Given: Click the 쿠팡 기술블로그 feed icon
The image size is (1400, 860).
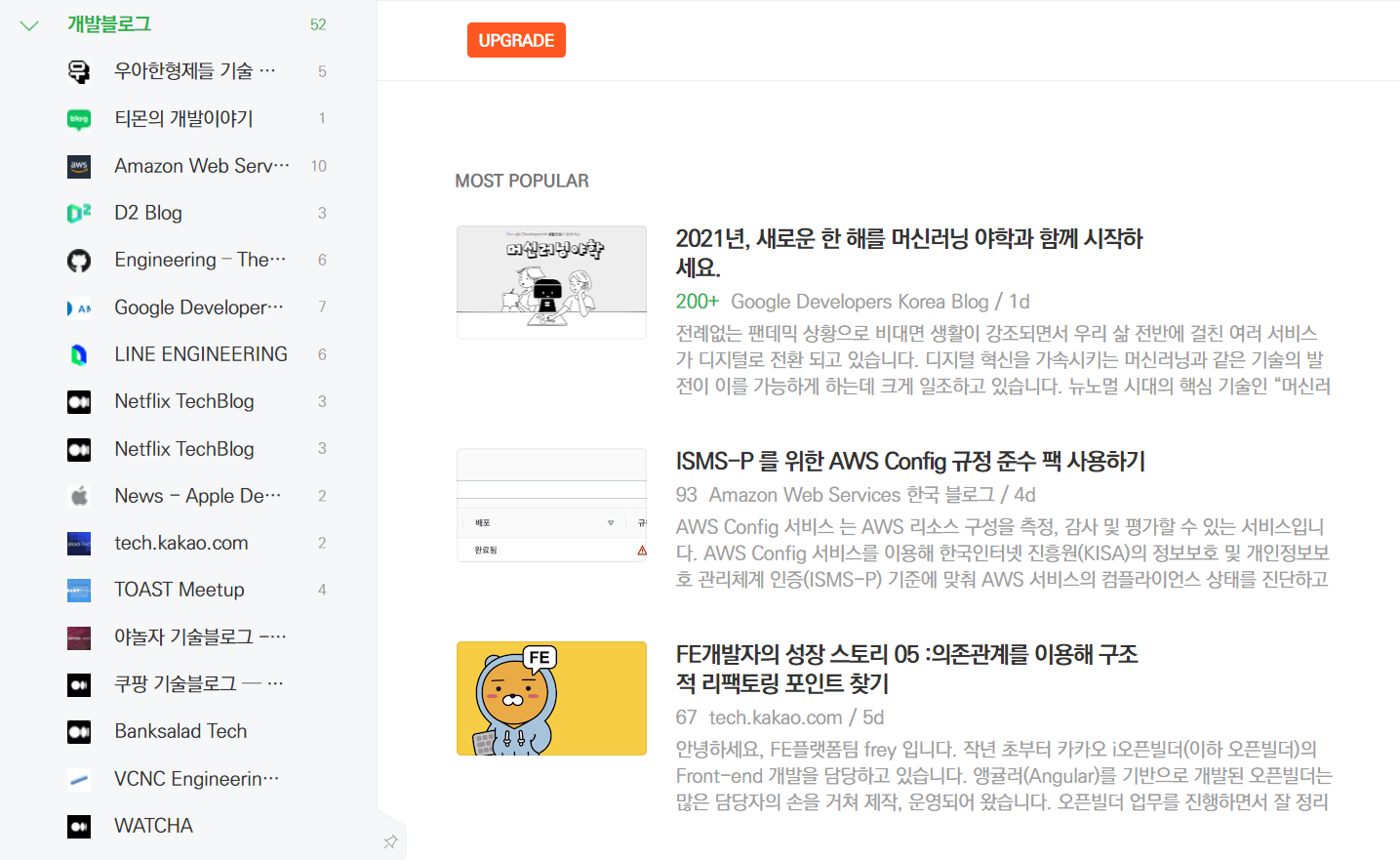Looking at the screenshot, I should [x=79, y=684].
